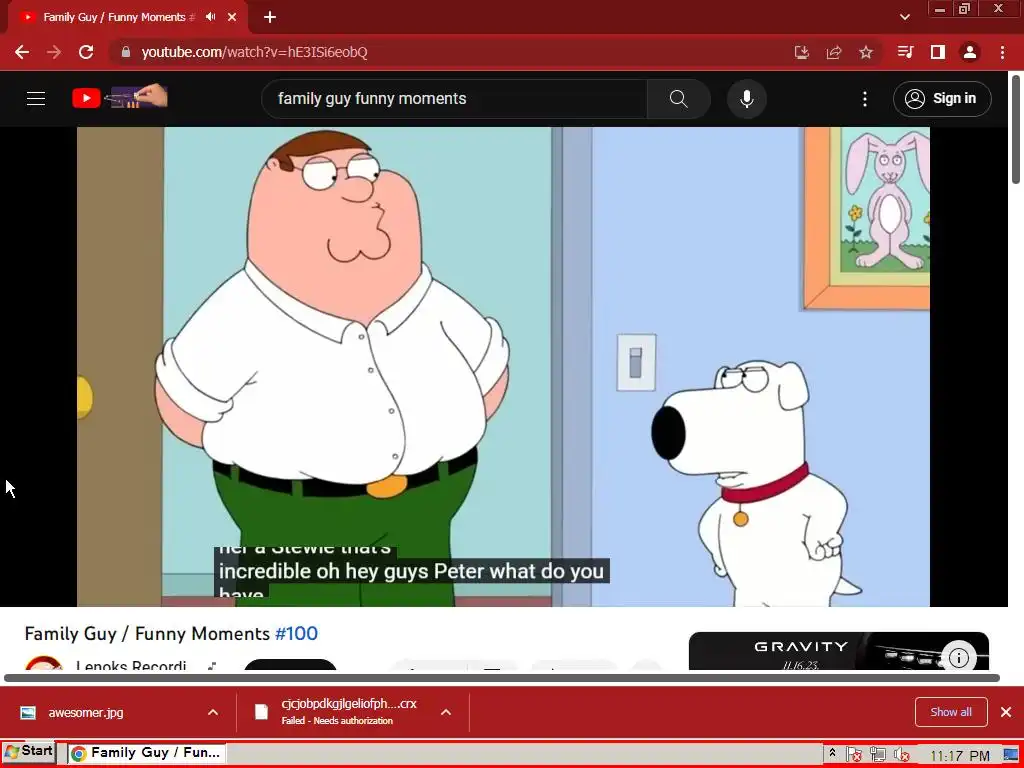Open the YouTube settings three-dot menu
1024x768 pixels.
coord(865,99)
